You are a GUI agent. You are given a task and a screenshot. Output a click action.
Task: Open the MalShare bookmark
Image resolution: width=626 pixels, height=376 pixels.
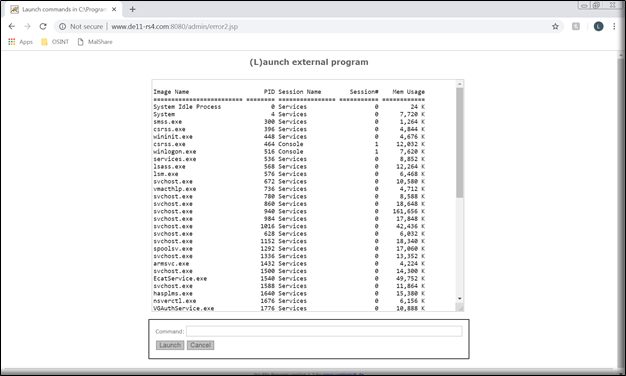(x=95, y=42)
